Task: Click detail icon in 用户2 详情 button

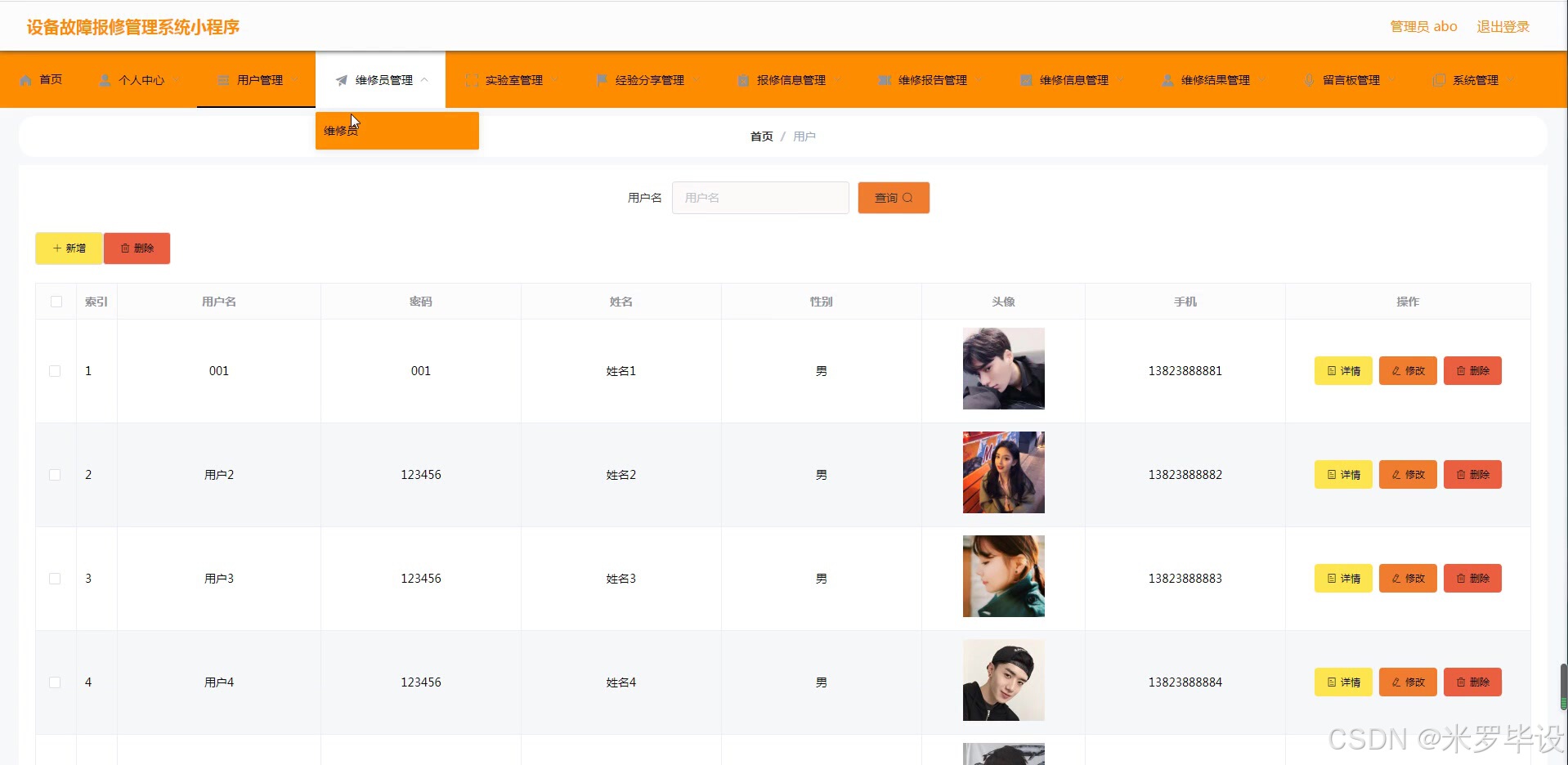Action: click(1332, 475)
